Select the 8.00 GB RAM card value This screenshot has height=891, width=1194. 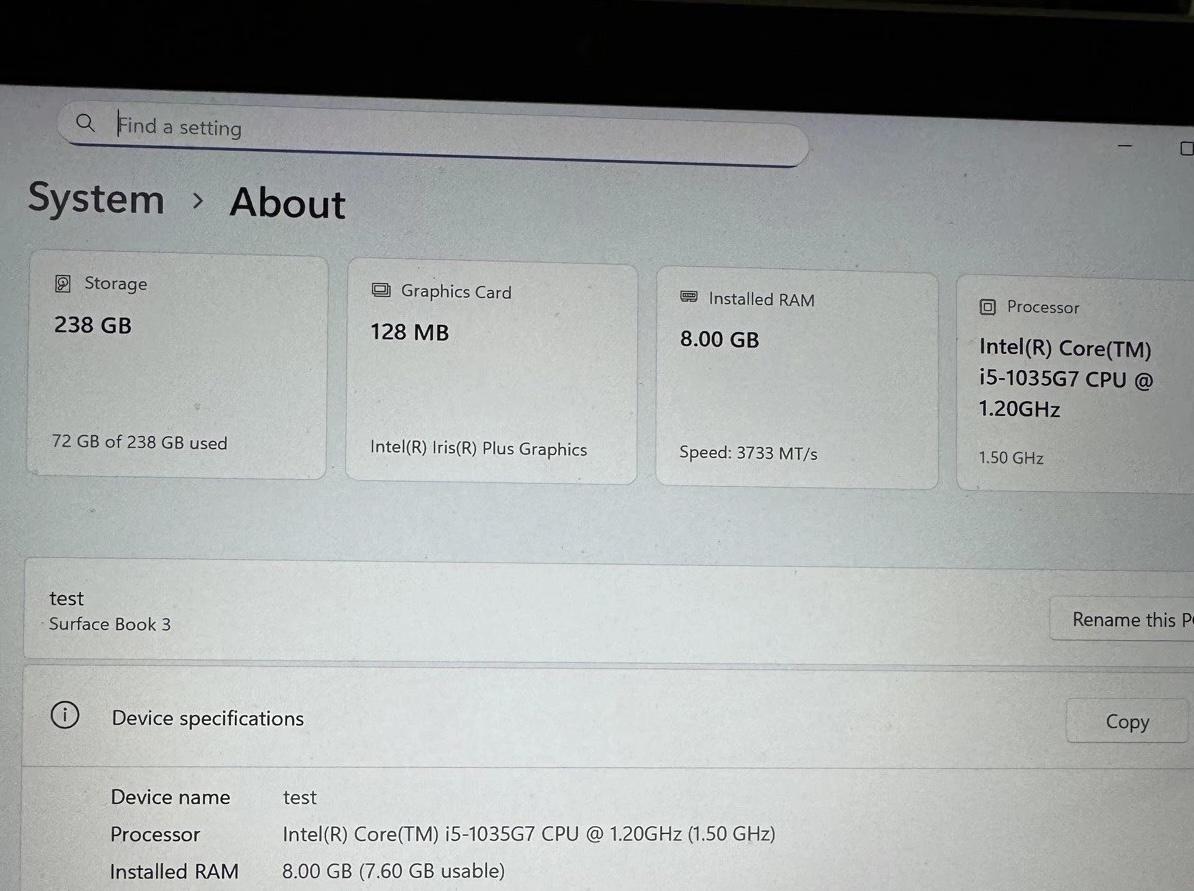[720, 340]
